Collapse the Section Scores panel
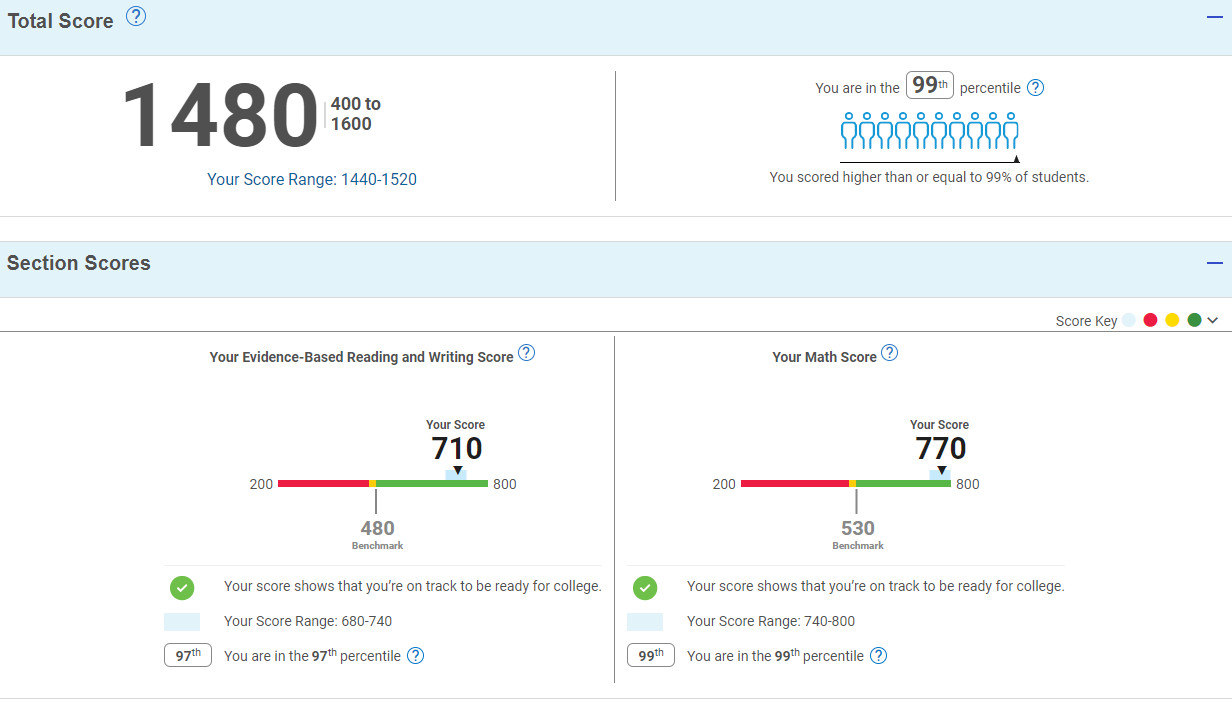The image size is (1232, 703). 1214,263
